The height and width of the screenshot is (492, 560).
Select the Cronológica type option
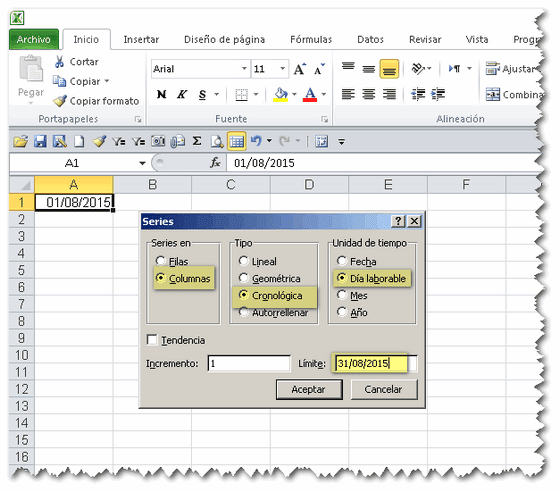click(244, 295)
